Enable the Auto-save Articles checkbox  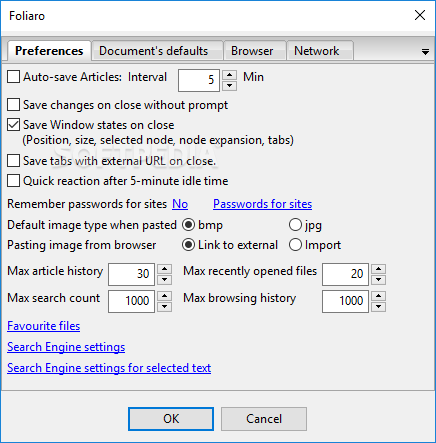pyautogui.click(x=13, y=77)
